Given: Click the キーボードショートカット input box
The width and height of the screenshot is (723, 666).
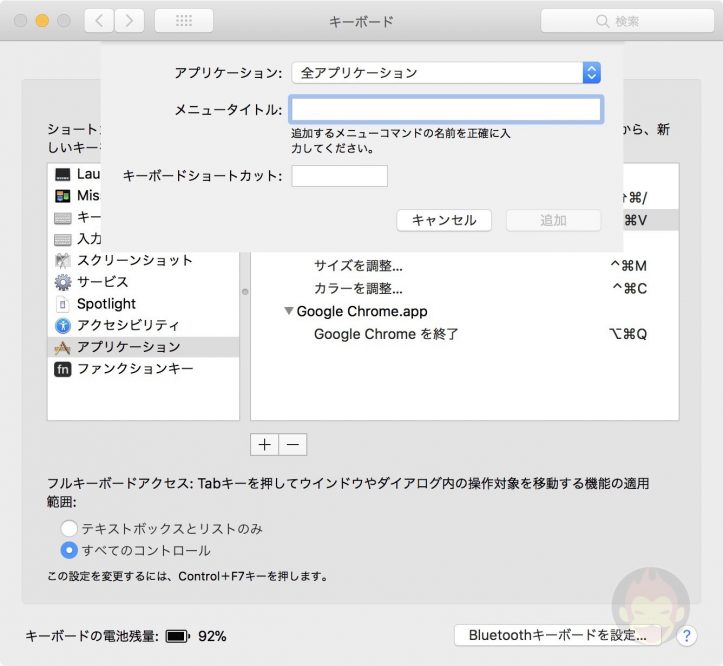Looking at the screenshot, I should click(339, 176).
